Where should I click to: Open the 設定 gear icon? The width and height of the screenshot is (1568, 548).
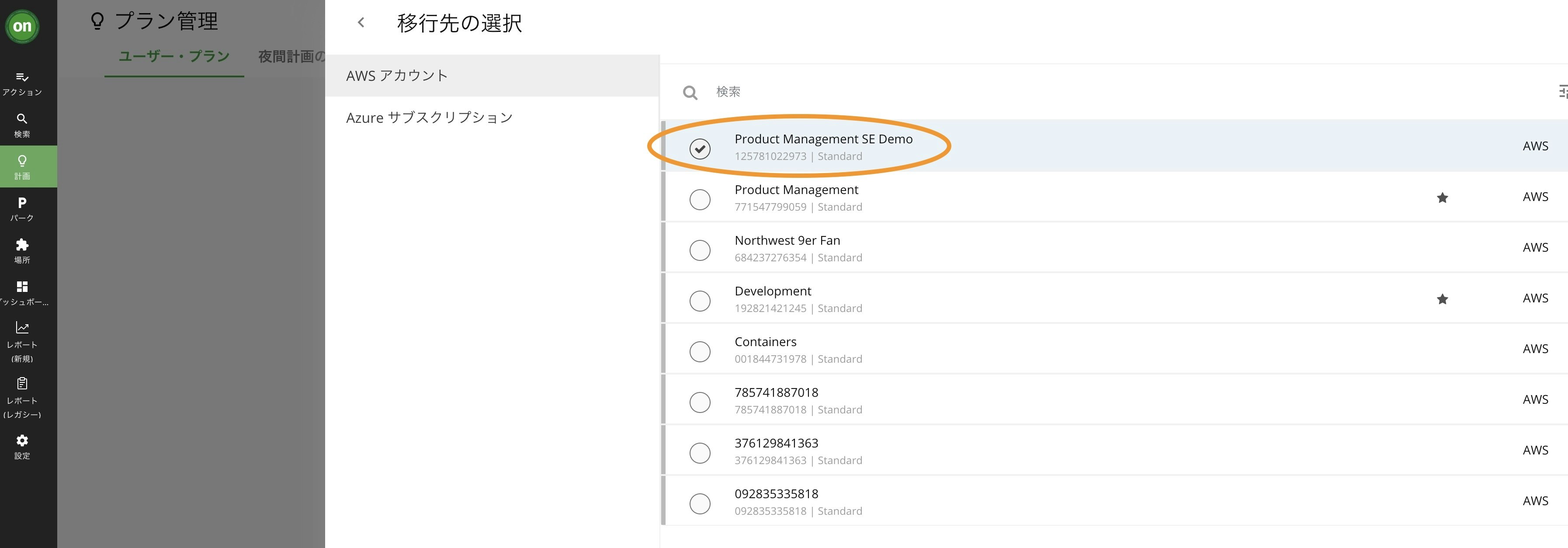[22, 446]
